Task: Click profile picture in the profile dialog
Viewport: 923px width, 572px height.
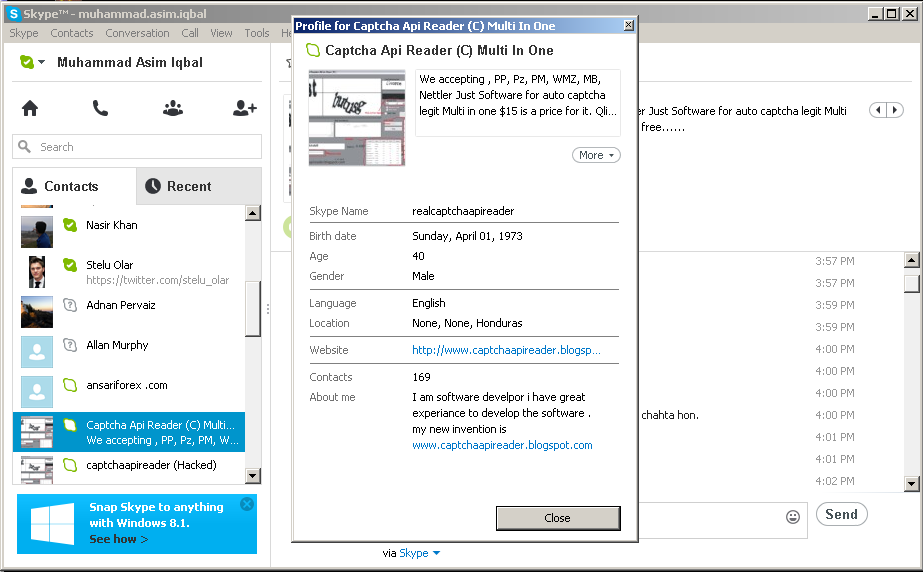Action: (357, 118)
